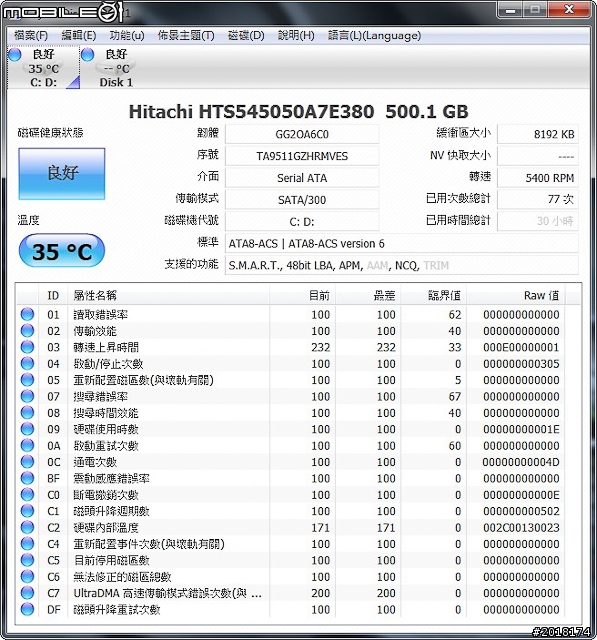Image resolution: width=597 pixels, height=640 pixels.
Task: Open the 佈景主題(T) menu
Action: pyautogui.click(x=186, y=36)
